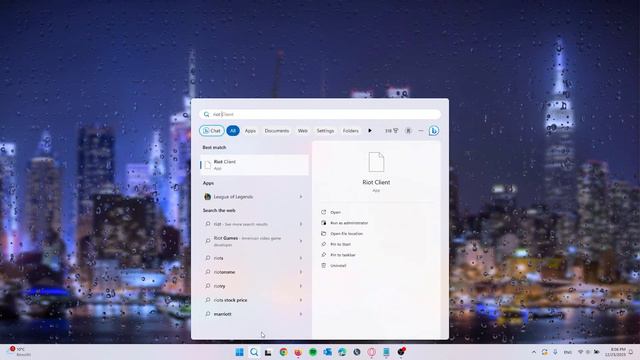Image resolution: width=640 pixels, height=360 pixels.
Task: Switch to the Settings filter tab
Action: (x=325, y=131)
